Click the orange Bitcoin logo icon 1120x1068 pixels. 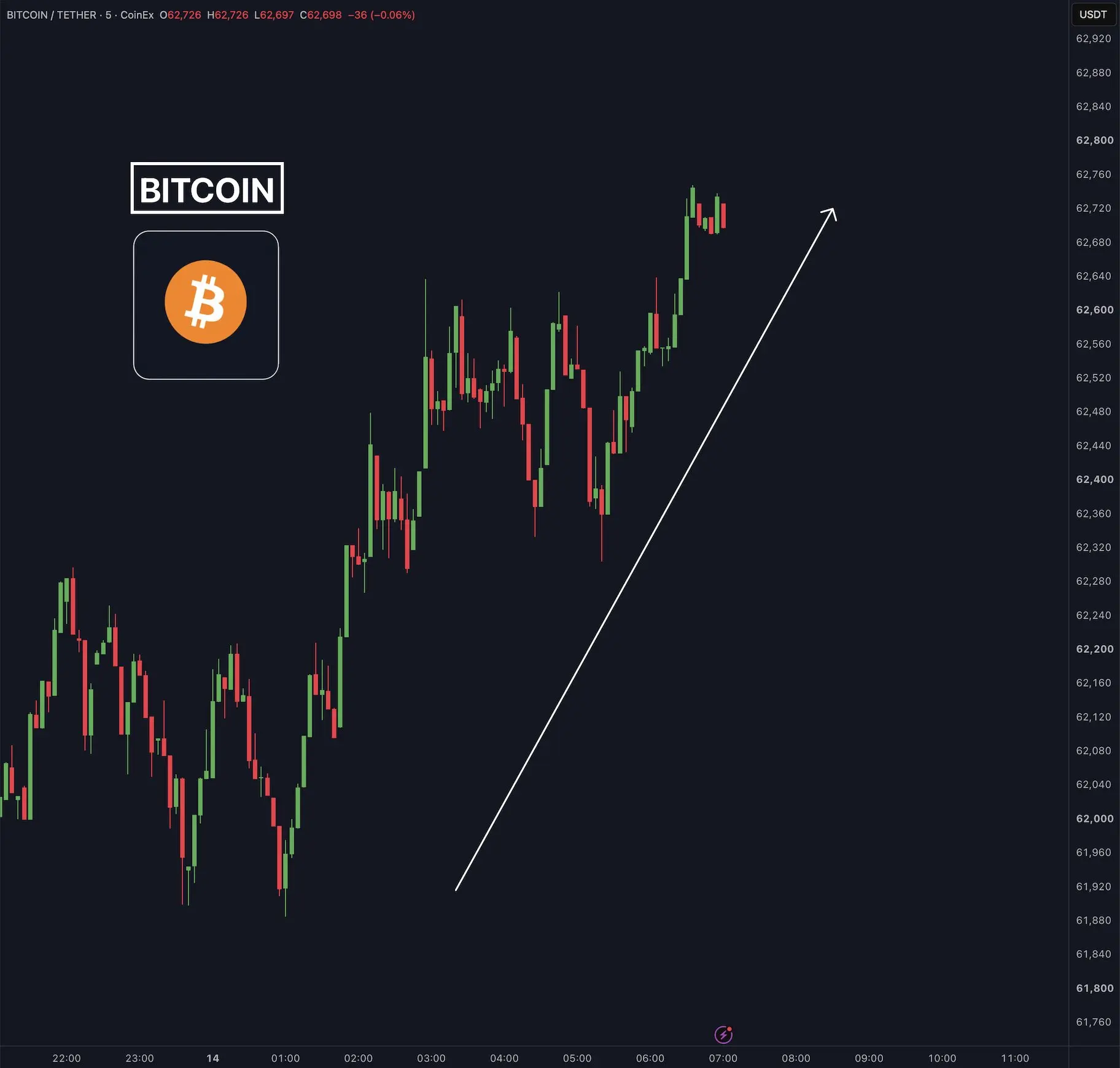point(206,302)
